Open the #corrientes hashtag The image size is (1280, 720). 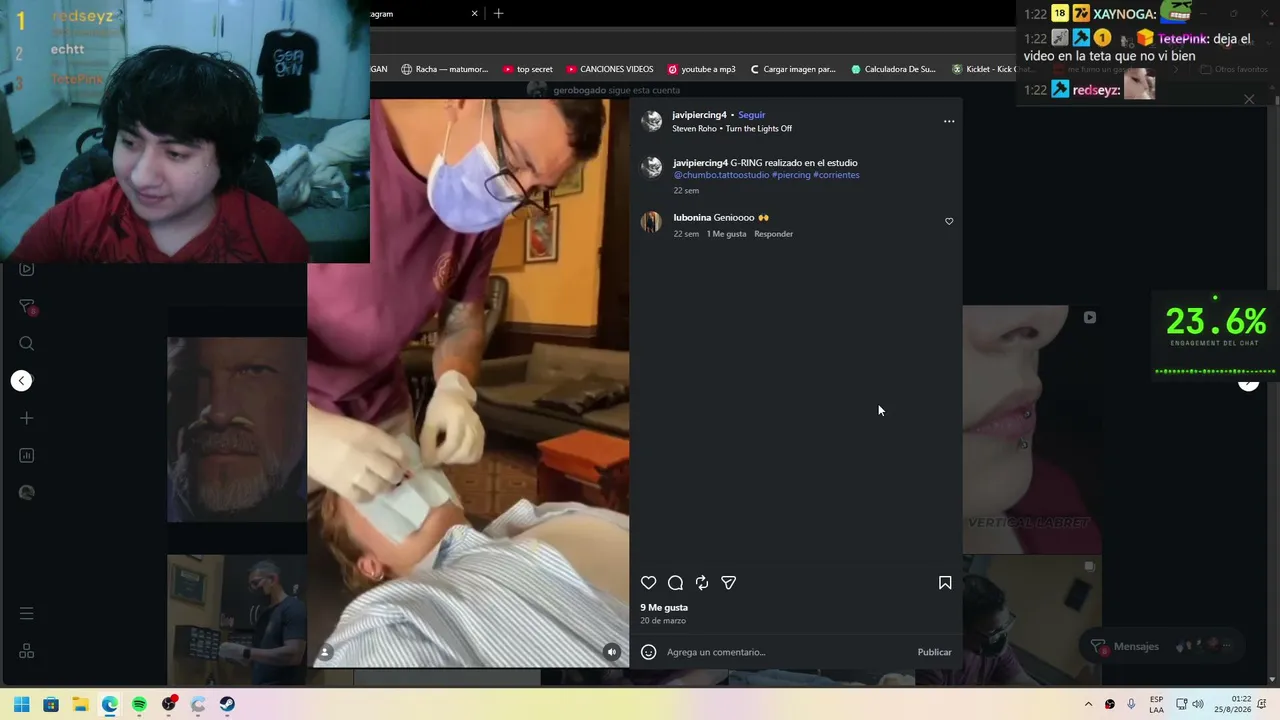836,175
